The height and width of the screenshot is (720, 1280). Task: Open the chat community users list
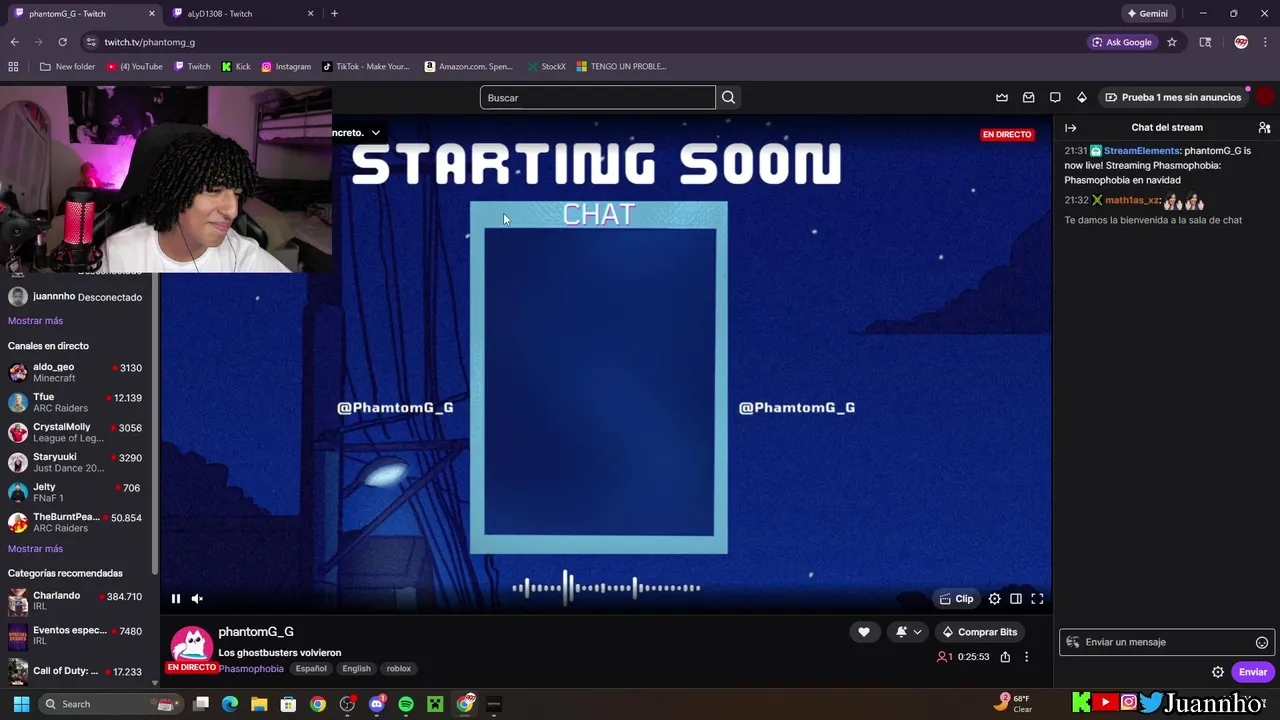(x=1264, y=128)
